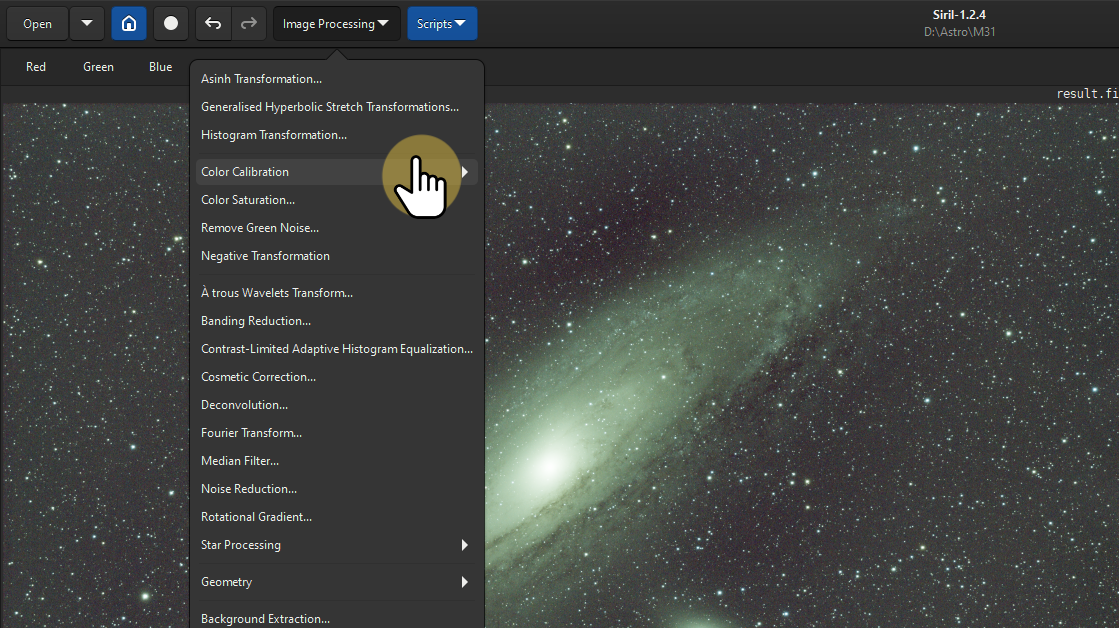Viewport: 1119px width, 628px height.
Task: Open Generalised Hyperbolic Stretch Transformations
Action: click(x=330, y=107)
